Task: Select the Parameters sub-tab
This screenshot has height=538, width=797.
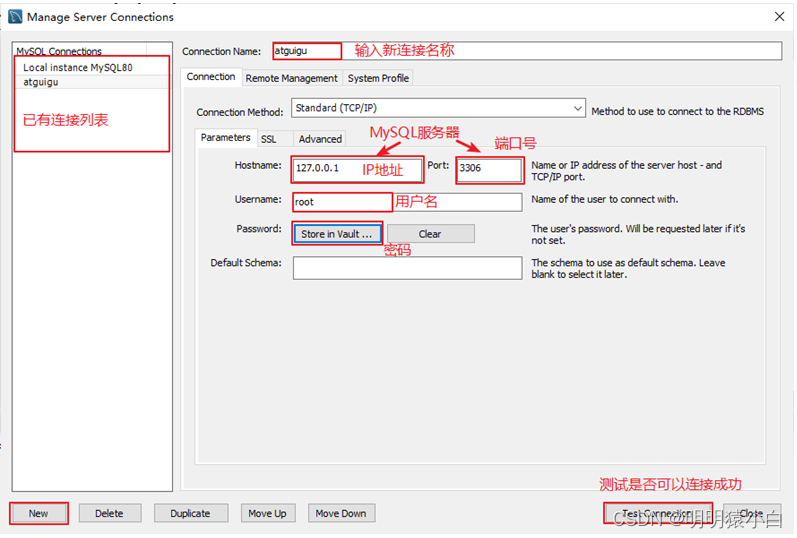Action: pyautogui.click(x=225, y=138)
